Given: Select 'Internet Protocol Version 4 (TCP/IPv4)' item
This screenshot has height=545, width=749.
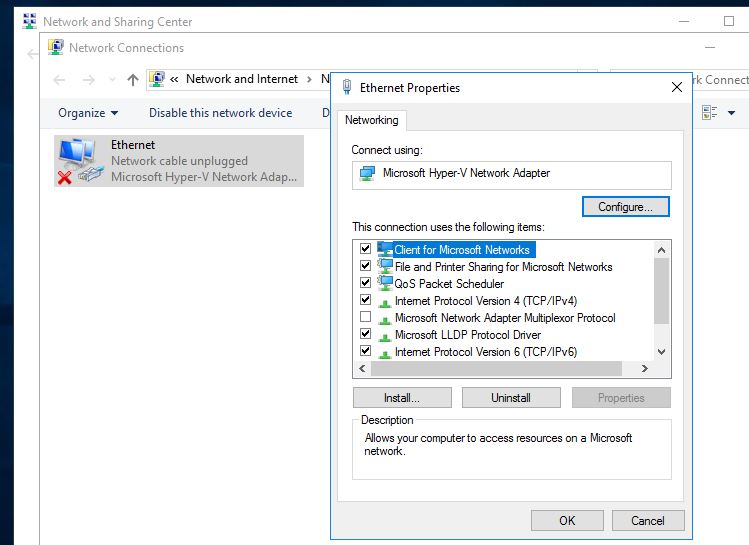Looking at the screenshot, I should click(486, 301).
